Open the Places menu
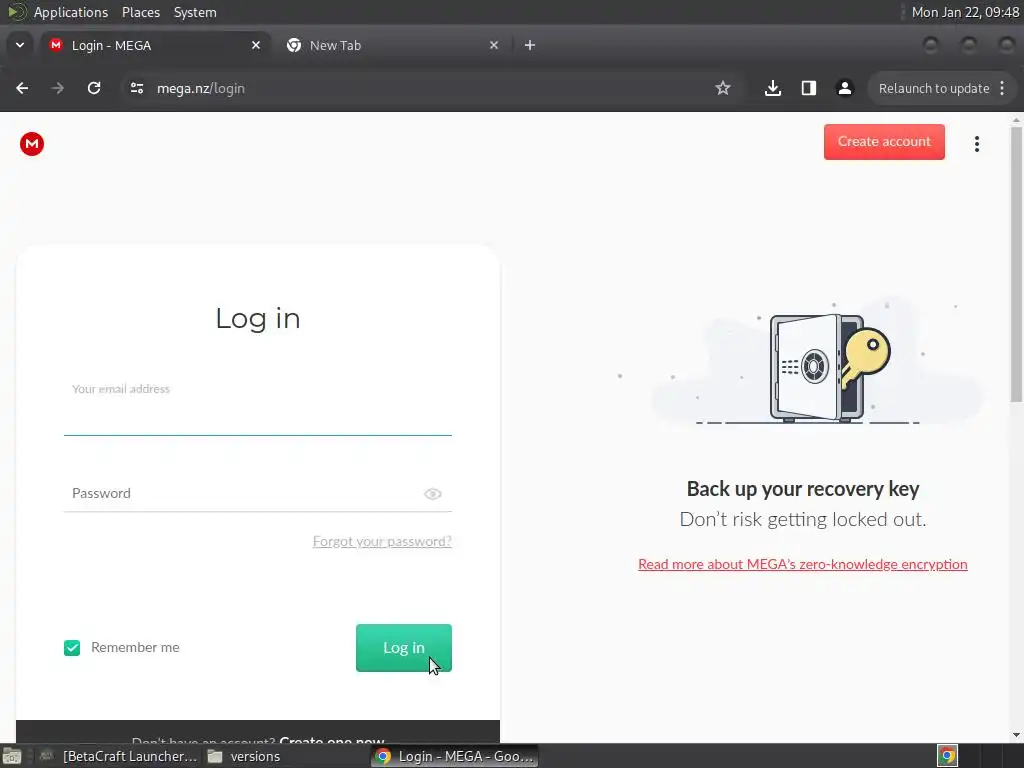Screen dimensions: 1024x768 click(140, 12)
